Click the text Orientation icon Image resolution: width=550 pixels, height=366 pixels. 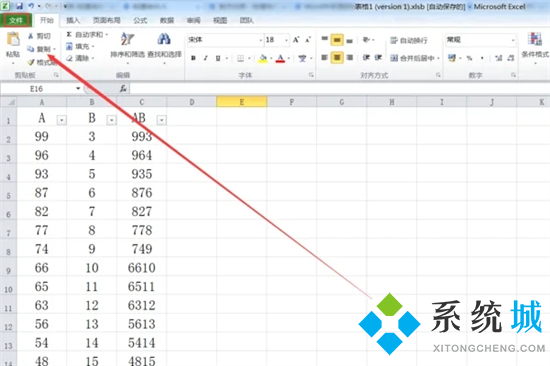click(x=366, y=40)
